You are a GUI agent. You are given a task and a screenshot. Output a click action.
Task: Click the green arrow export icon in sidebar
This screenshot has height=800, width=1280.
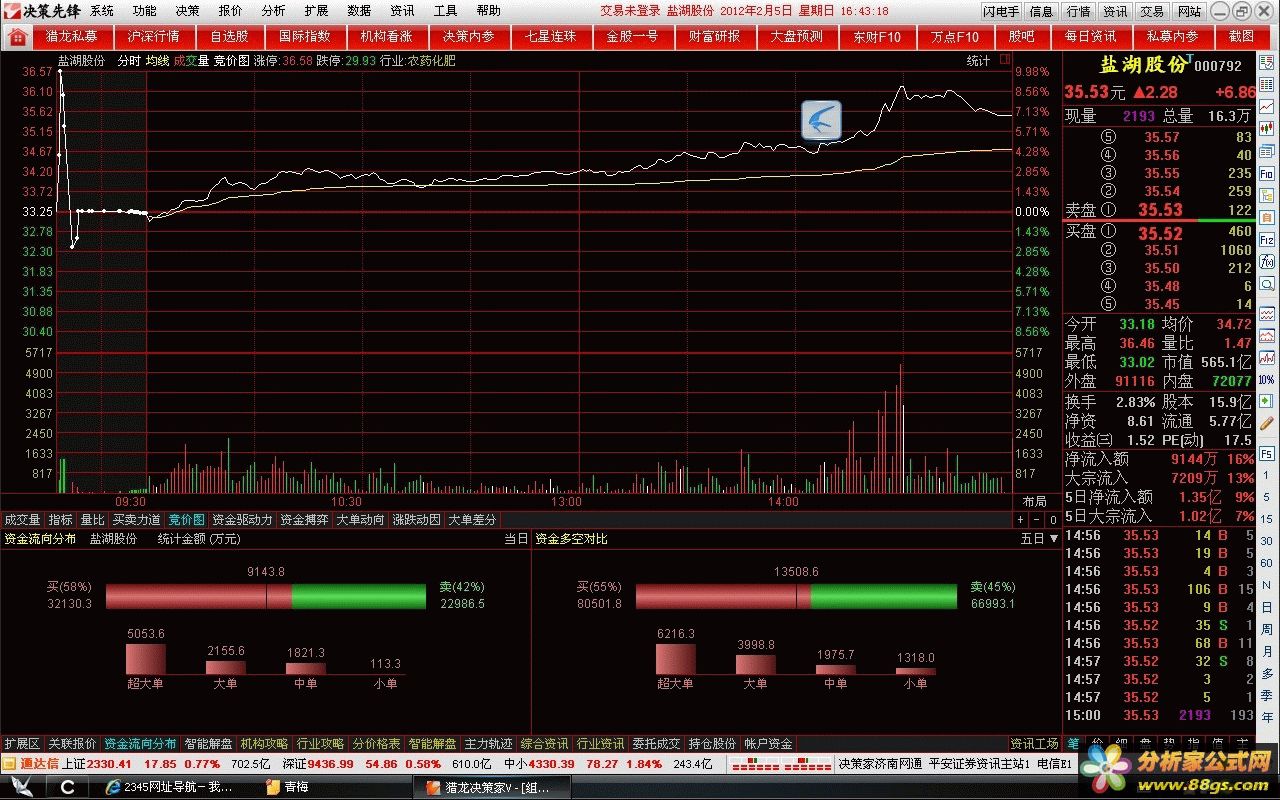[1267, 400]
